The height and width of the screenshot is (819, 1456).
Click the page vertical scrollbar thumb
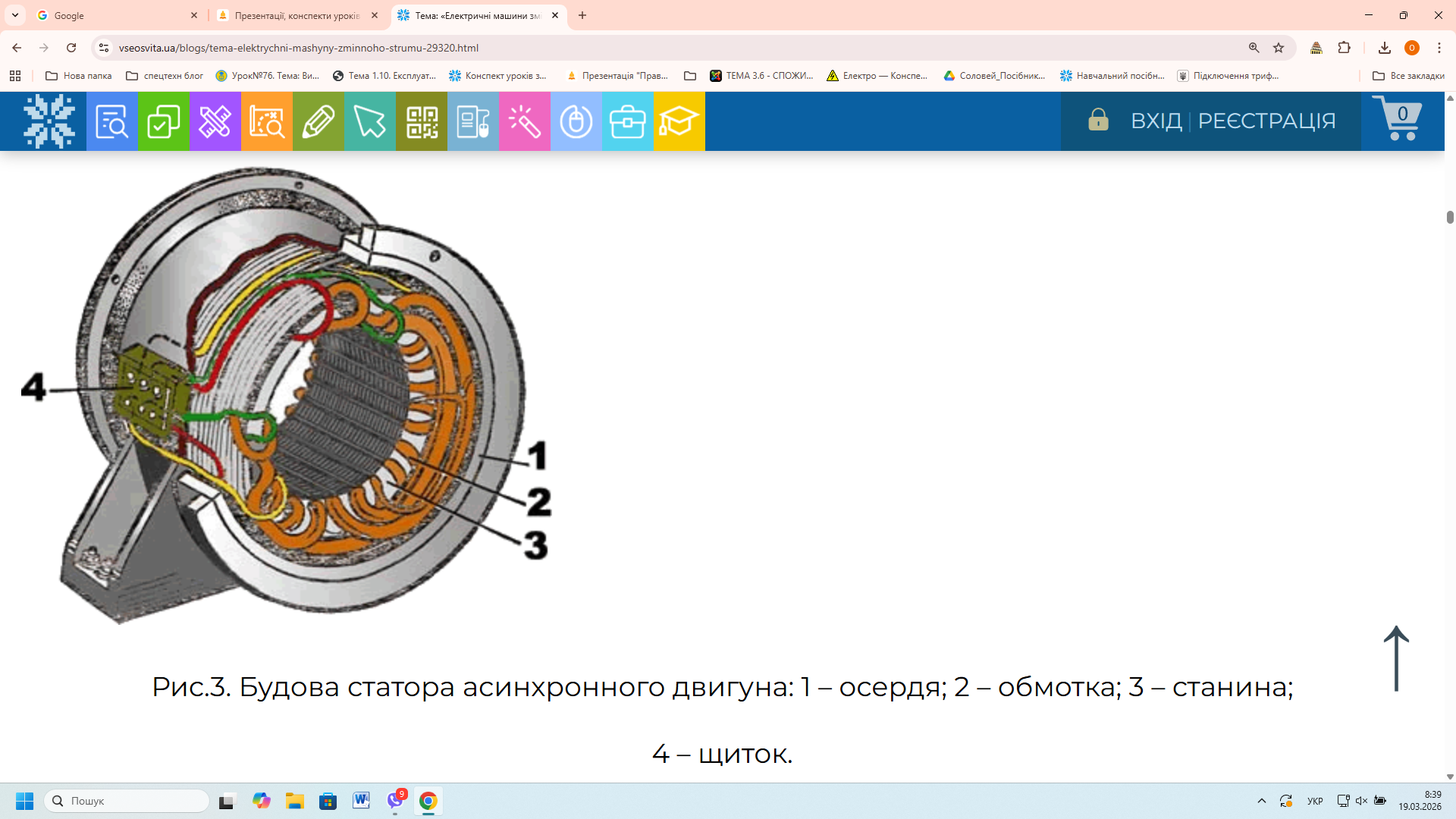[1450, 217]
